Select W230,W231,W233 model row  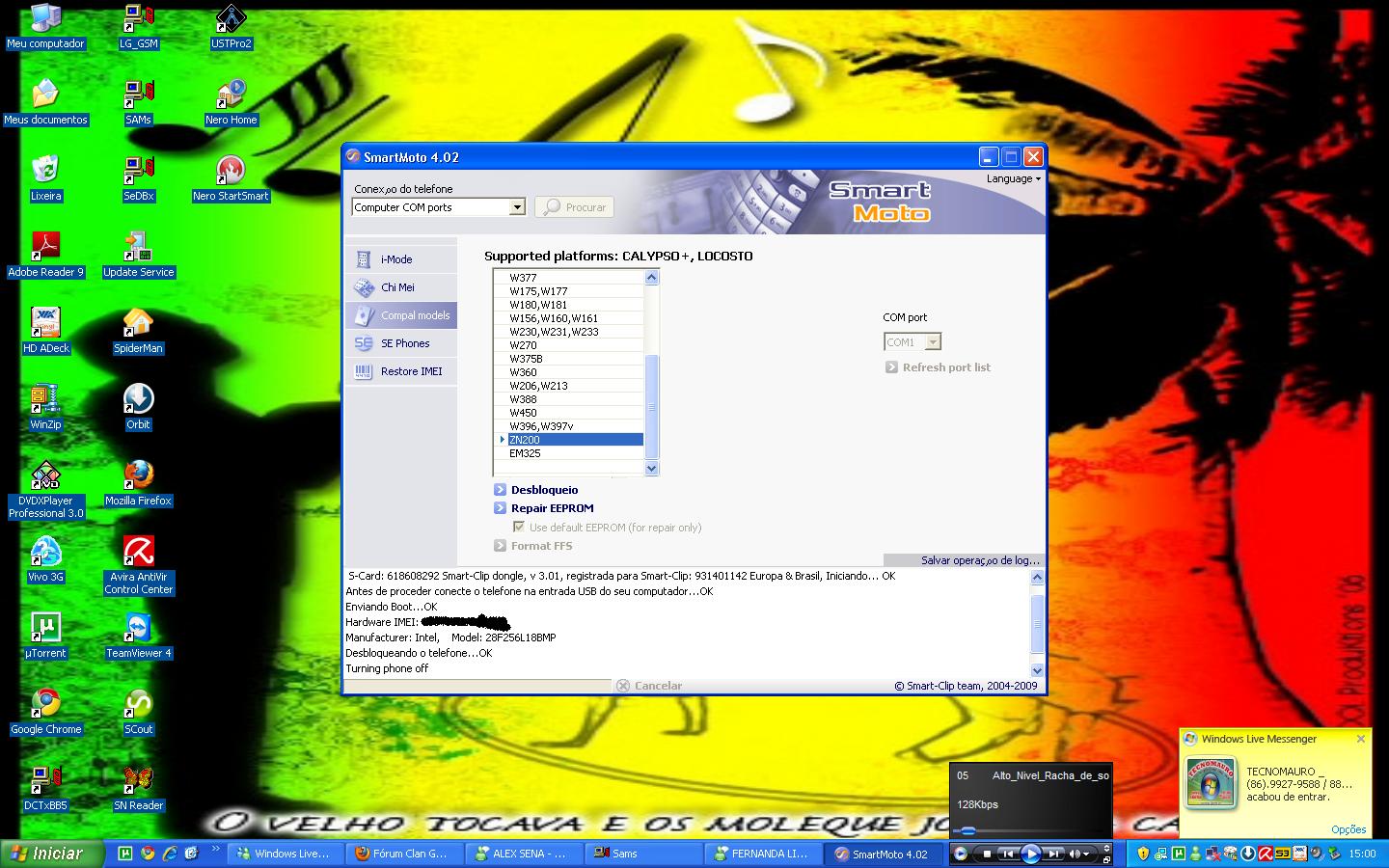(x=575, y=332)
